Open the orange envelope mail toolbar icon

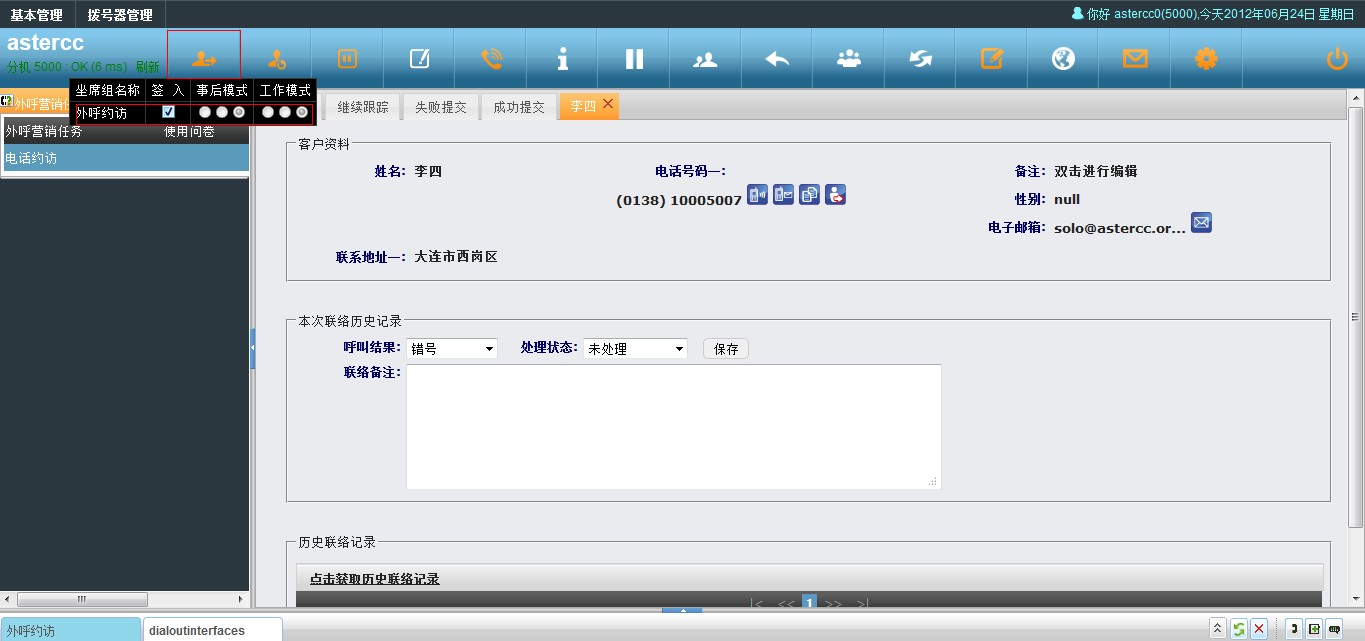1135,58
